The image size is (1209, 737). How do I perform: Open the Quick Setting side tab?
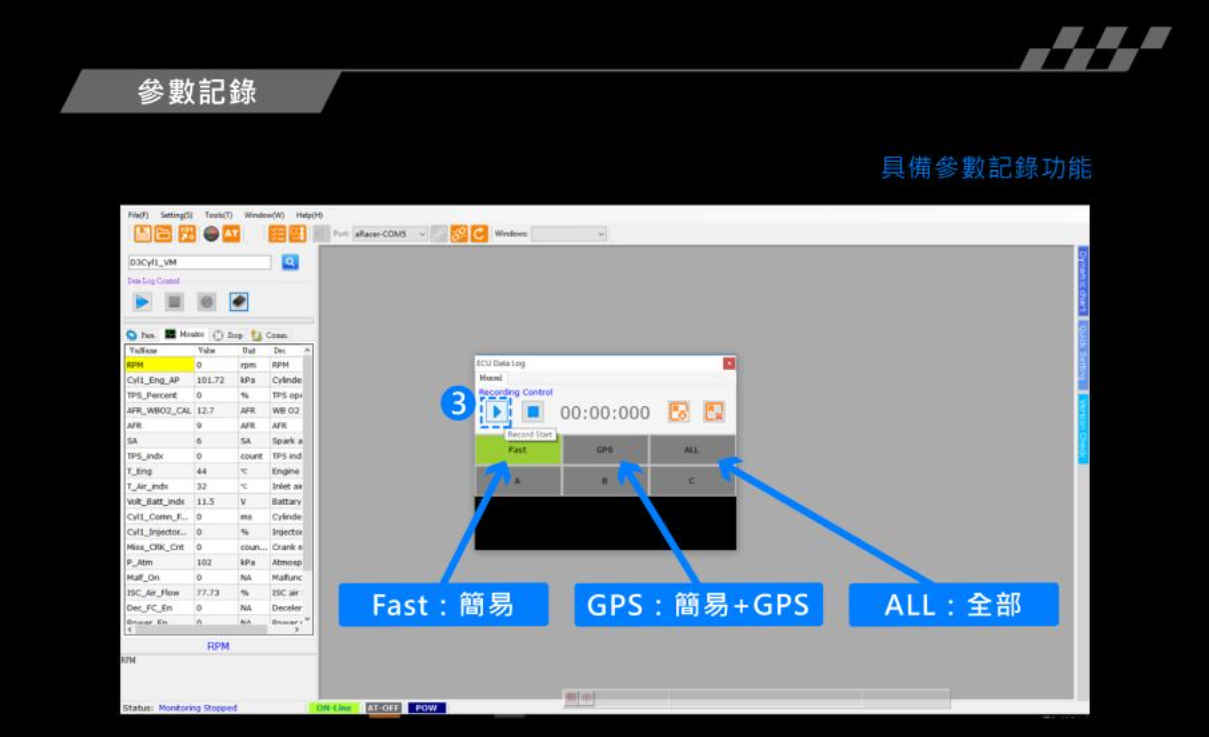tap(1083, 354)
